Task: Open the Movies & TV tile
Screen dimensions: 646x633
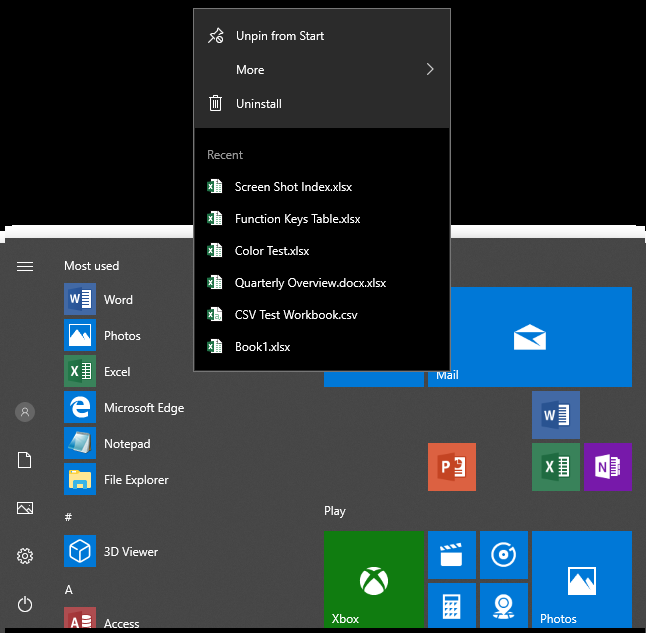Action: point(452,555)
